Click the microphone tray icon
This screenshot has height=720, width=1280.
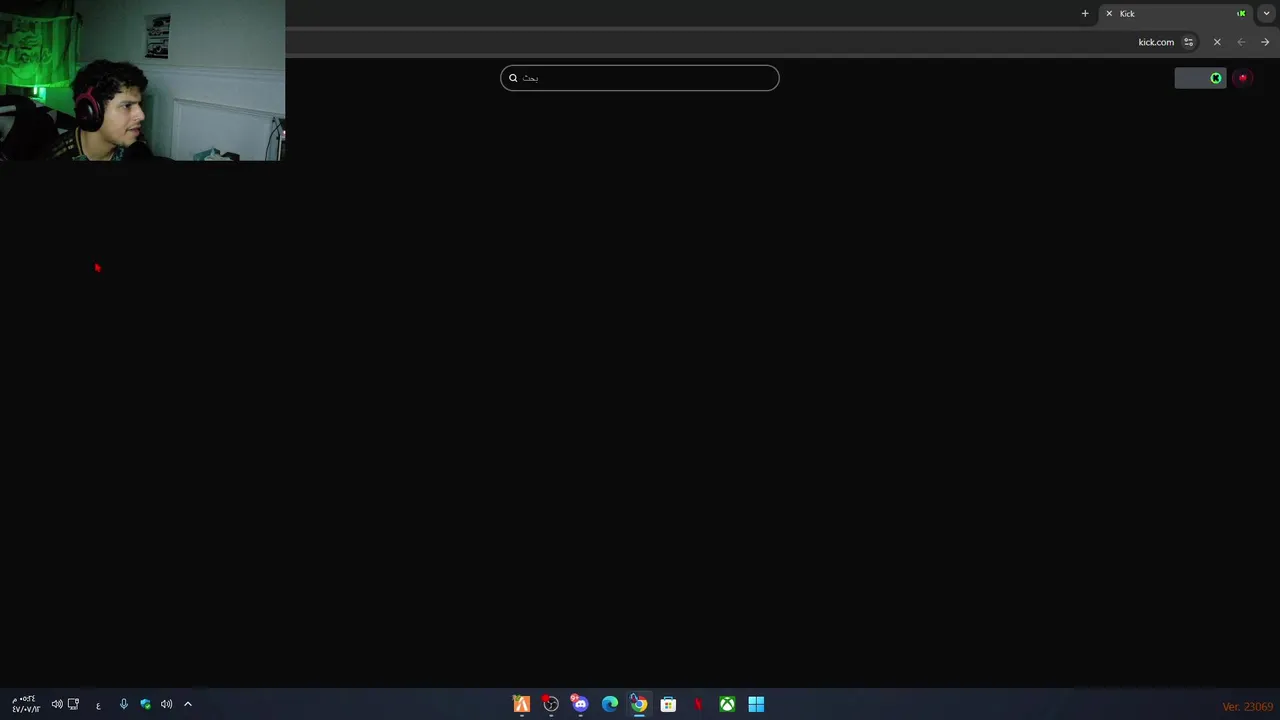(x=123, y=704)
